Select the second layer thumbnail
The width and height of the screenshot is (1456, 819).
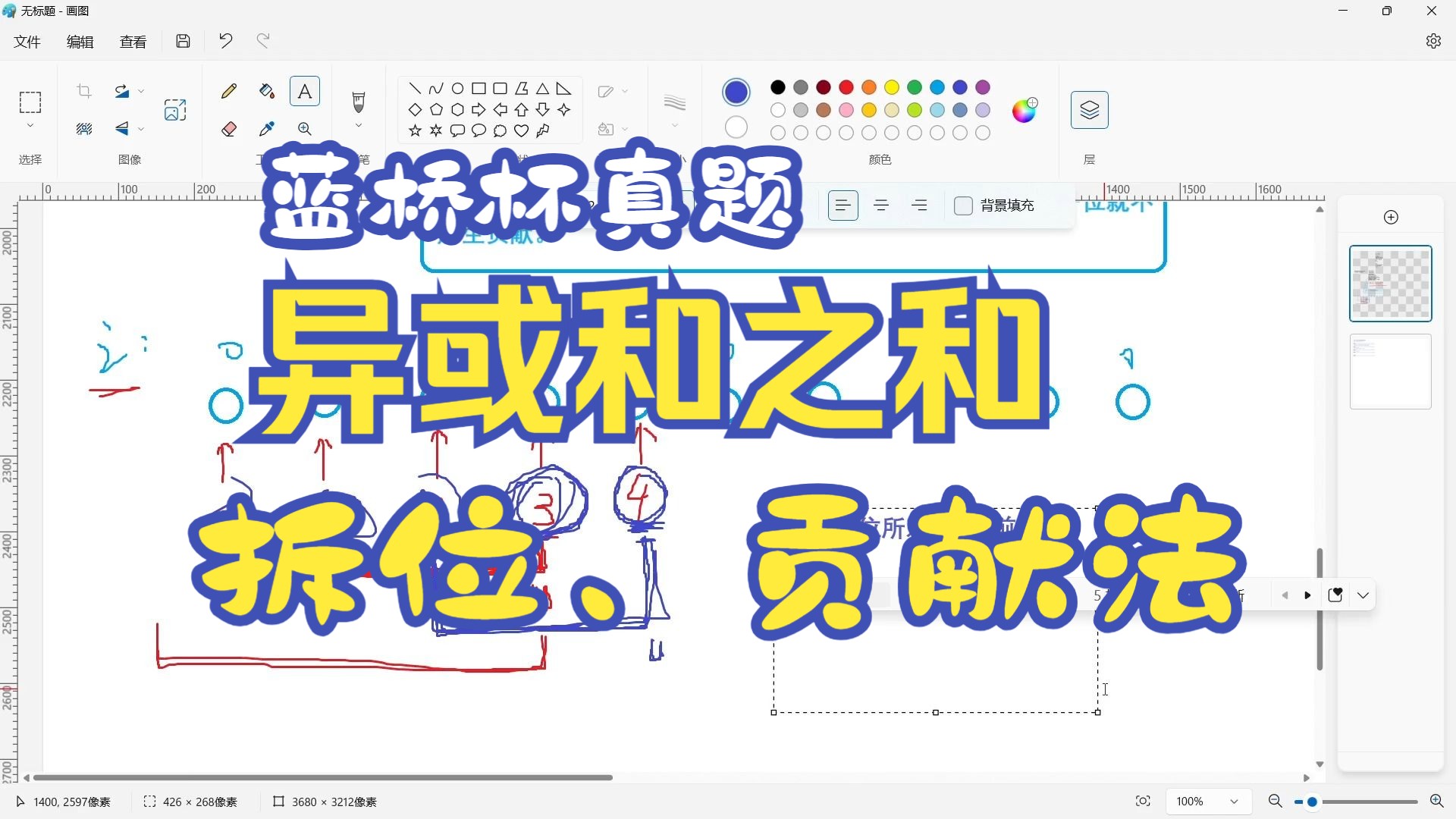1391,372
